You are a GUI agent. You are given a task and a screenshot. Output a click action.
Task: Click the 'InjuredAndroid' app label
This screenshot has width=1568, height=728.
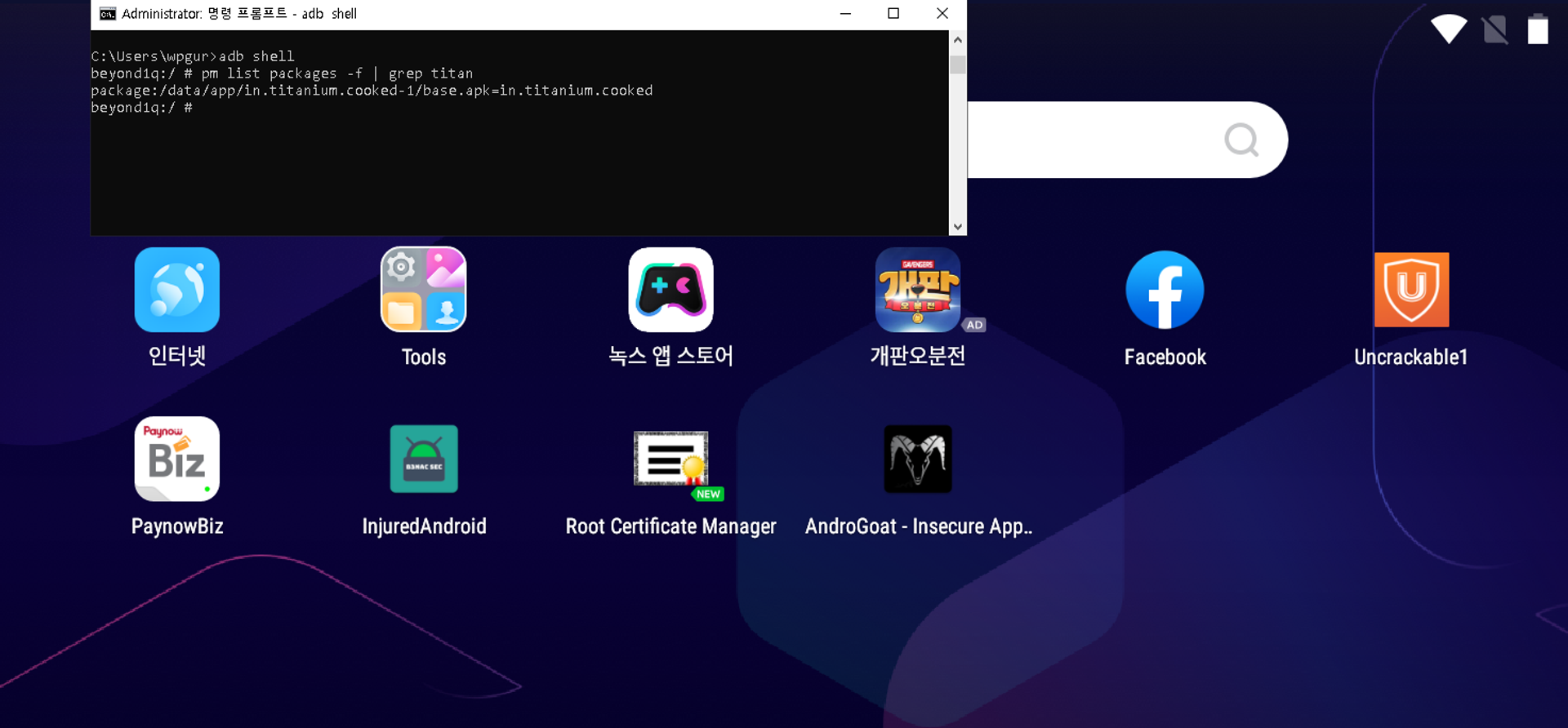(x=424, y=526)
